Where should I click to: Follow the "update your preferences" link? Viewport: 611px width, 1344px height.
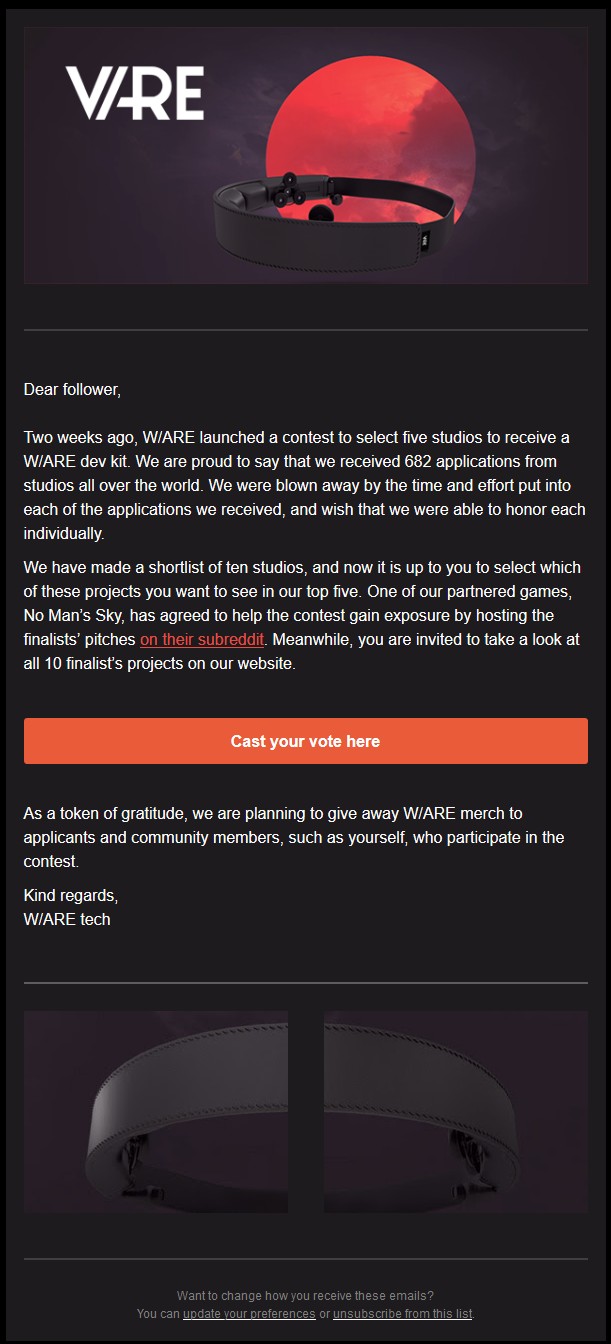[249, 1313]
